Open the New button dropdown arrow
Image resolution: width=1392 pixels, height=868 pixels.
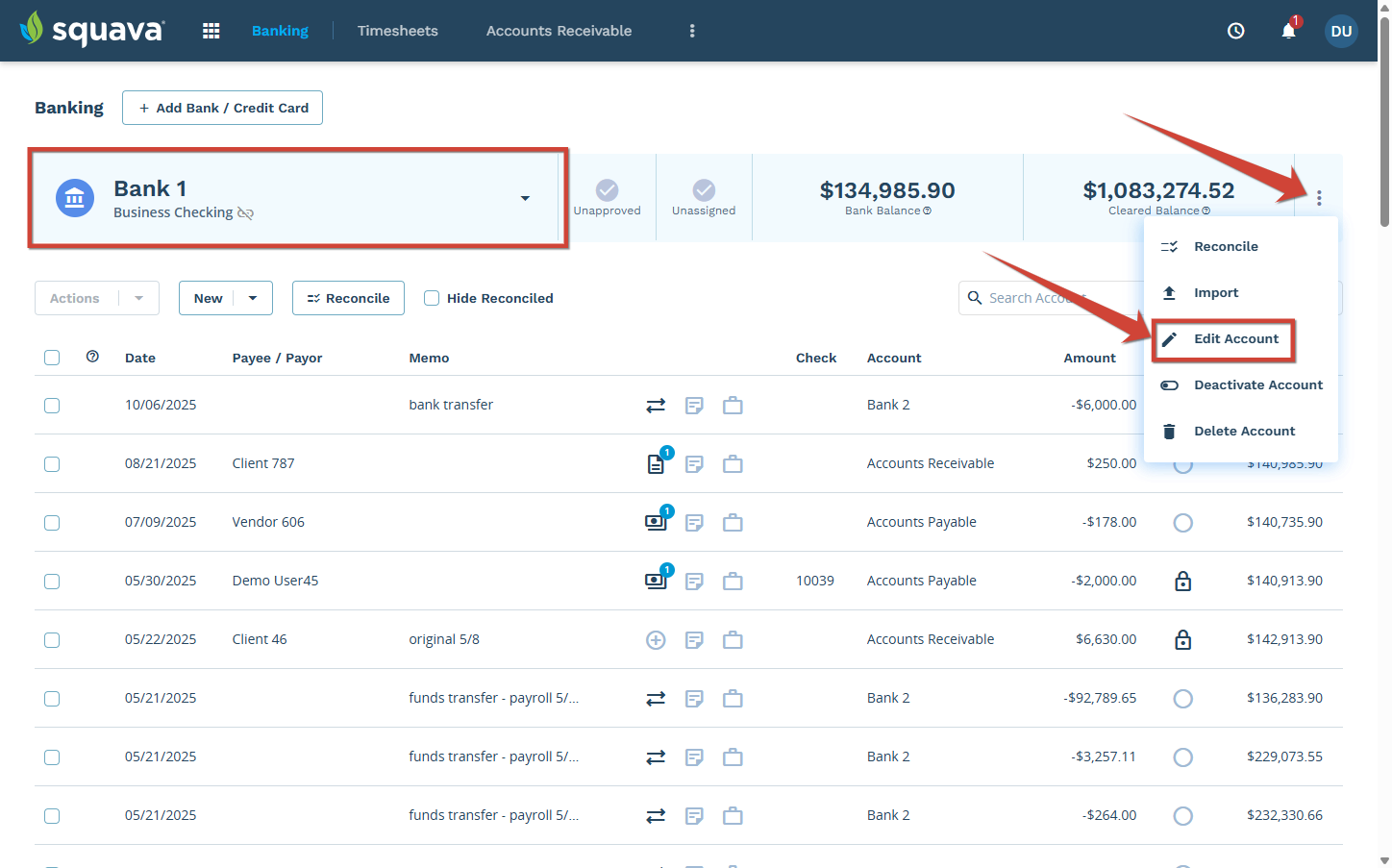coord(253,298)
